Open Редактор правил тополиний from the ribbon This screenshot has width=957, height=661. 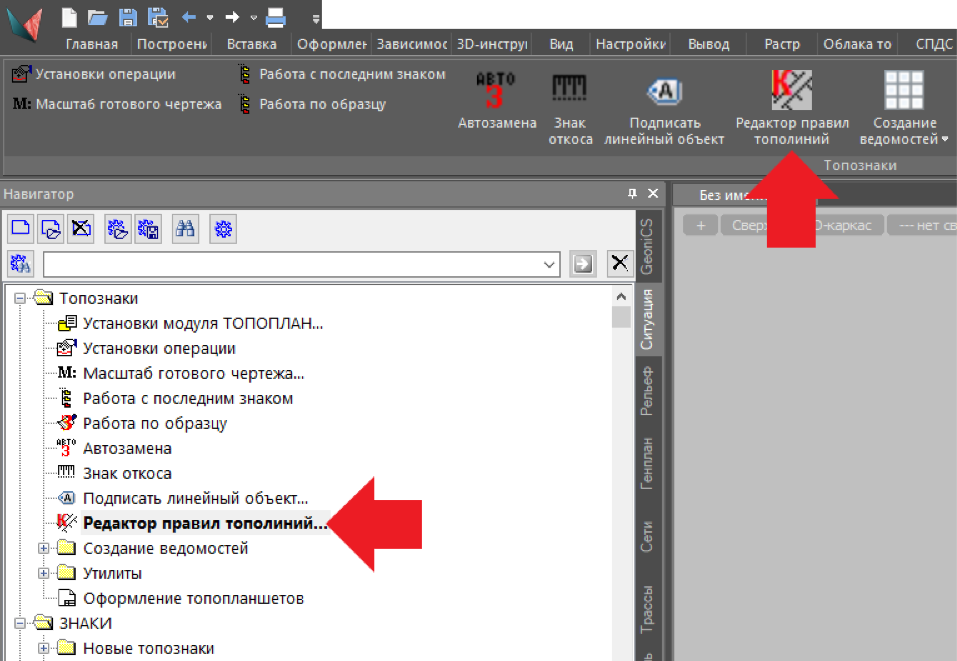coord(792,91)
